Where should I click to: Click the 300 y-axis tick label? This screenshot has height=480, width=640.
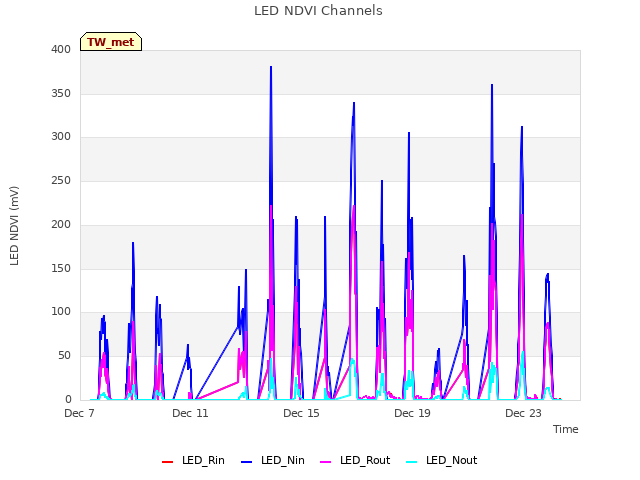61,137
